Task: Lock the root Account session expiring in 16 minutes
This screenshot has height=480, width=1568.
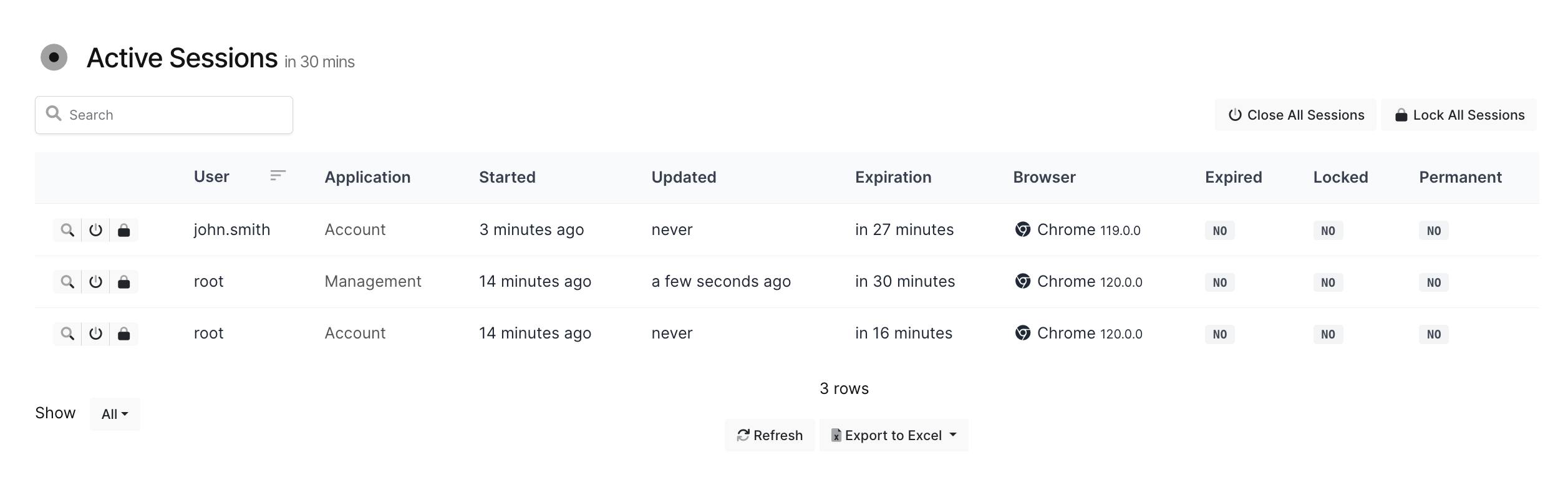Action: tap(124, 334)
